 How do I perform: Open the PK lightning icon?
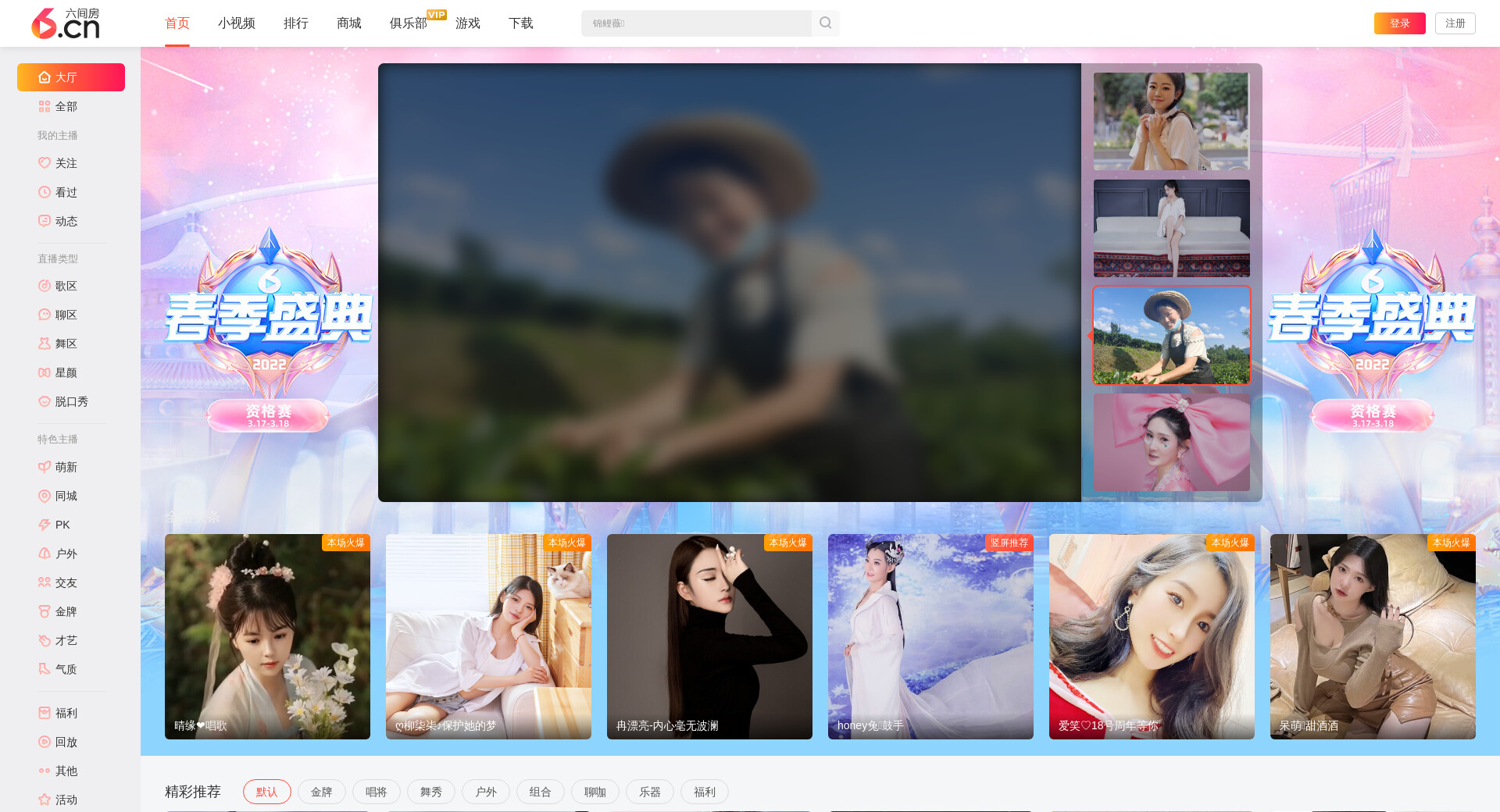tap(45, 525)
